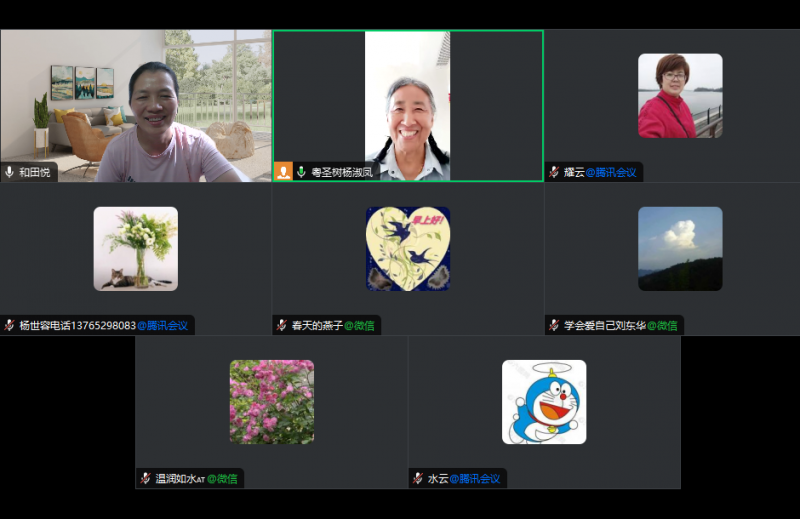The height and width of the screenshot is (519, 800).
Task: Click the green active microphone icon for 粤圣树杨淑凤
Action: click(x=301, y=172)
